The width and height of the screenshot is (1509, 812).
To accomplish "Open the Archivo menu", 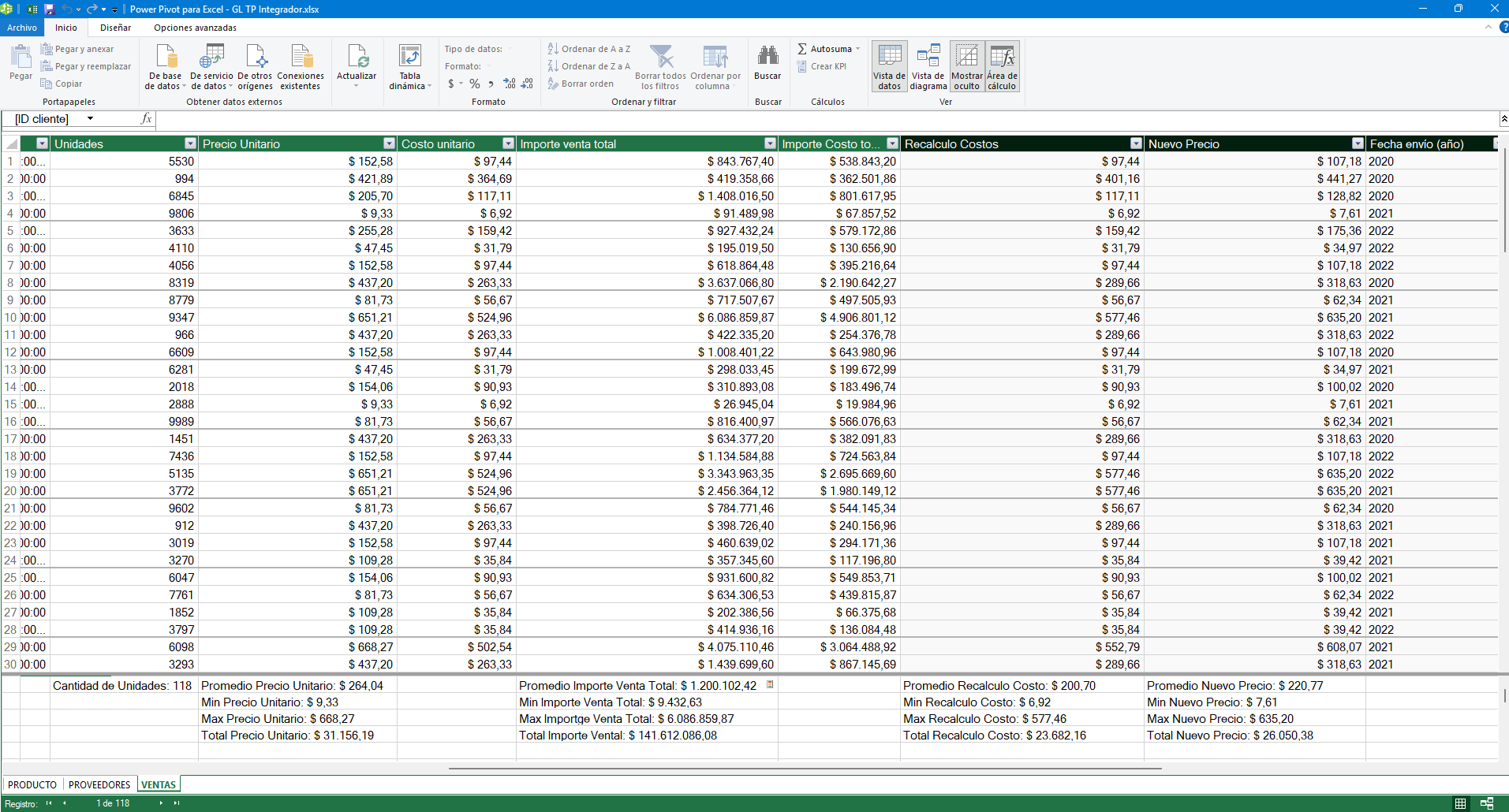I will click(x=22, y=28).
